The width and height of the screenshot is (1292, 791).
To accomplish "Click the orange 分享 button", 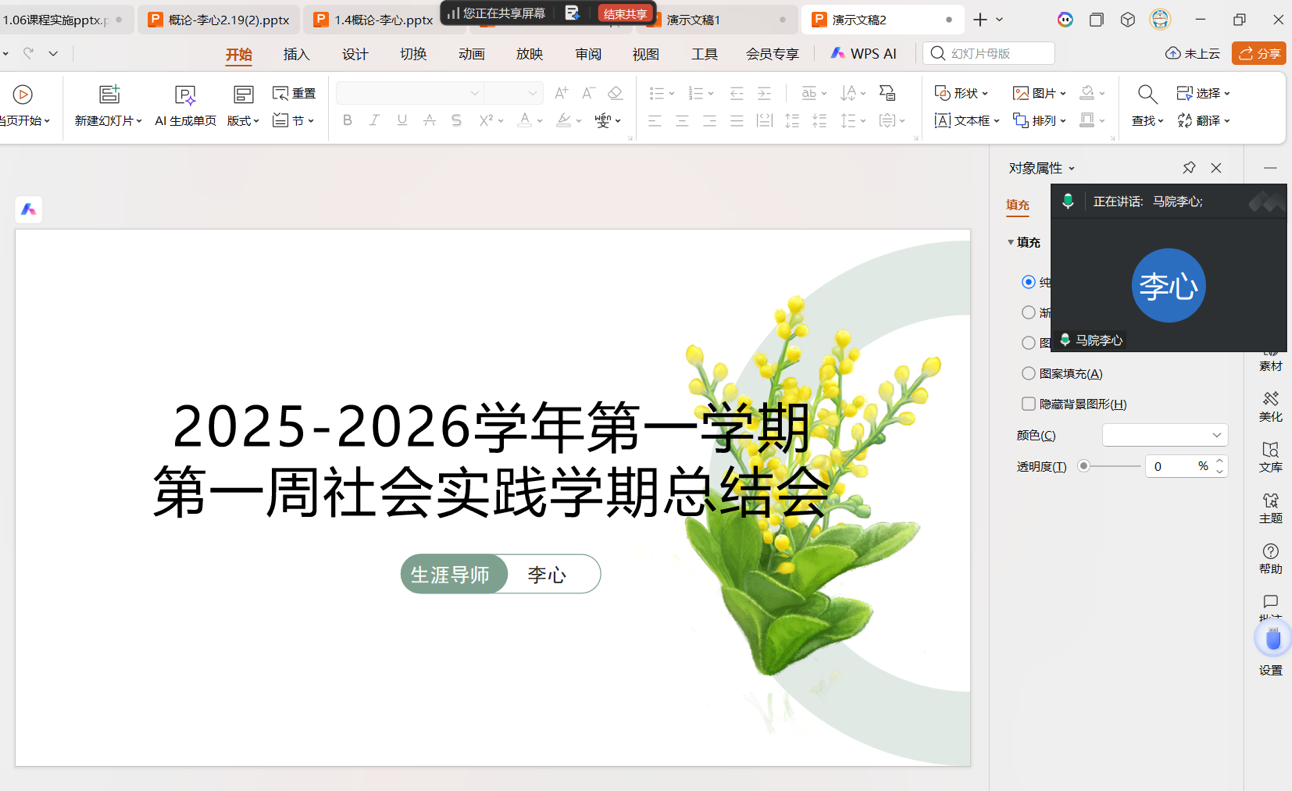I will 1258,54.
